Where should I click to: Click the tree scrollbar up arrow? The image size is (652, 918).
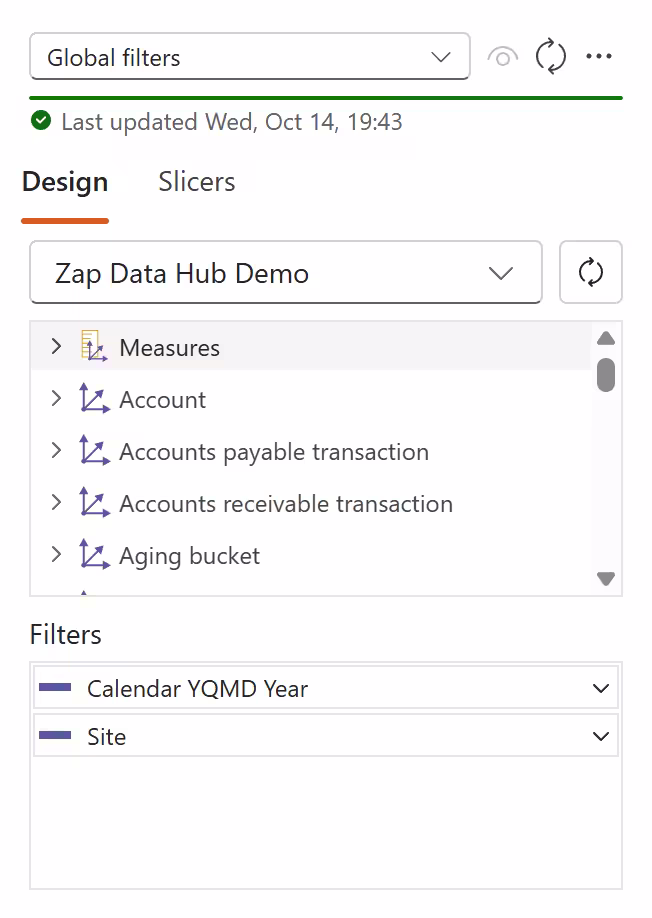[606, 338]
